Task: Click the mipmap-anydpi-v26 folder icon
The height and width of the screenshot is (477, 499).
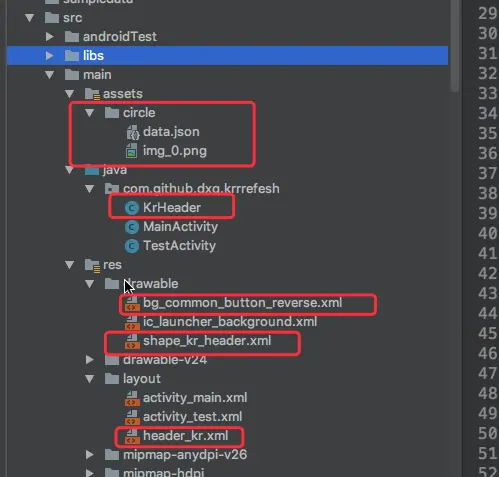Action: (112, 455)
